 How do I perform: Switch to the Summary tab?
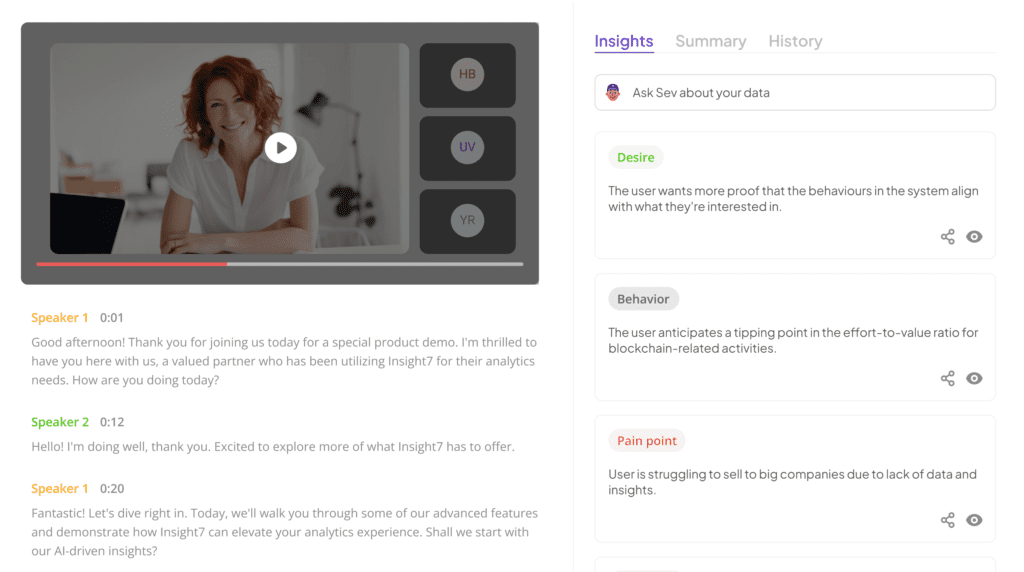tap(711, 41)
